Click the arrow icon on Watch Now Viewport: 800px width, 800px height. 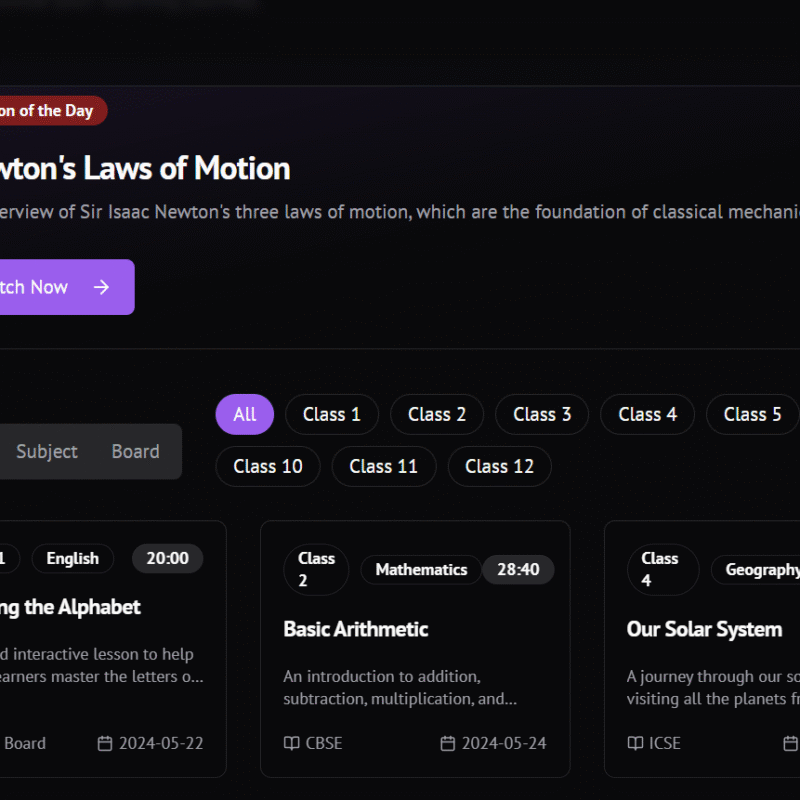(x=101, y=287)
